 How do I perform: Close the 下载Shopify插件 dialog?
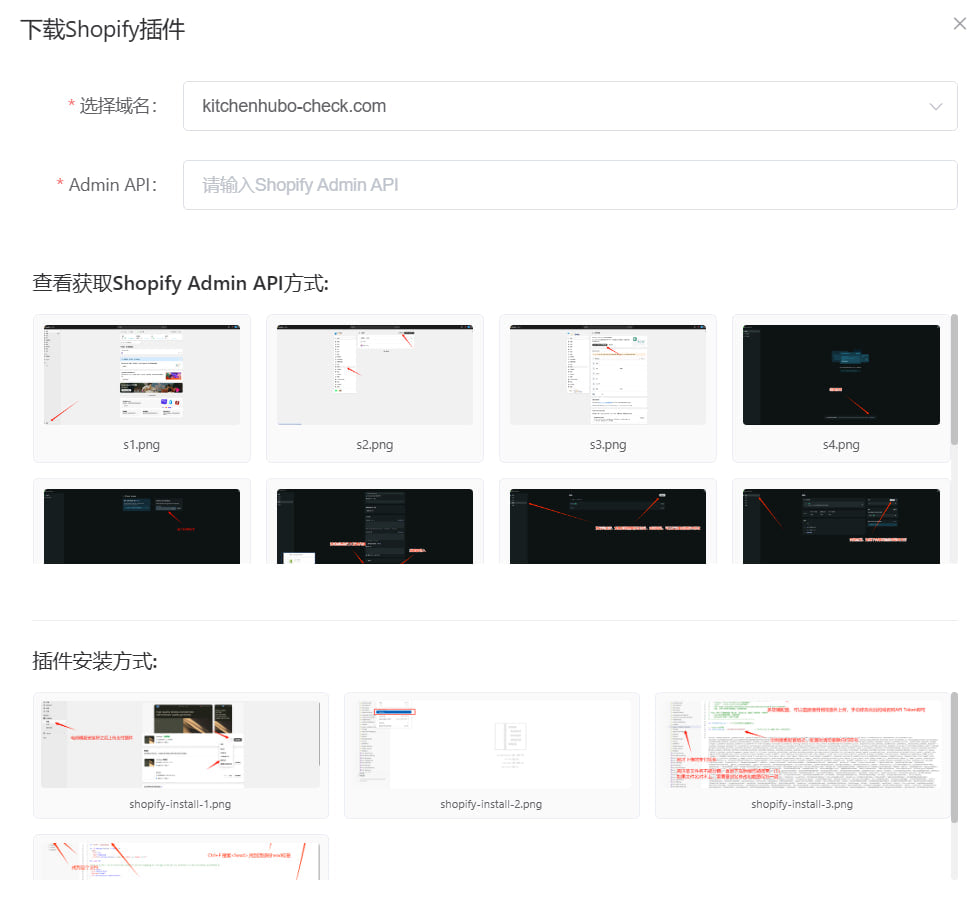[960, 24]
